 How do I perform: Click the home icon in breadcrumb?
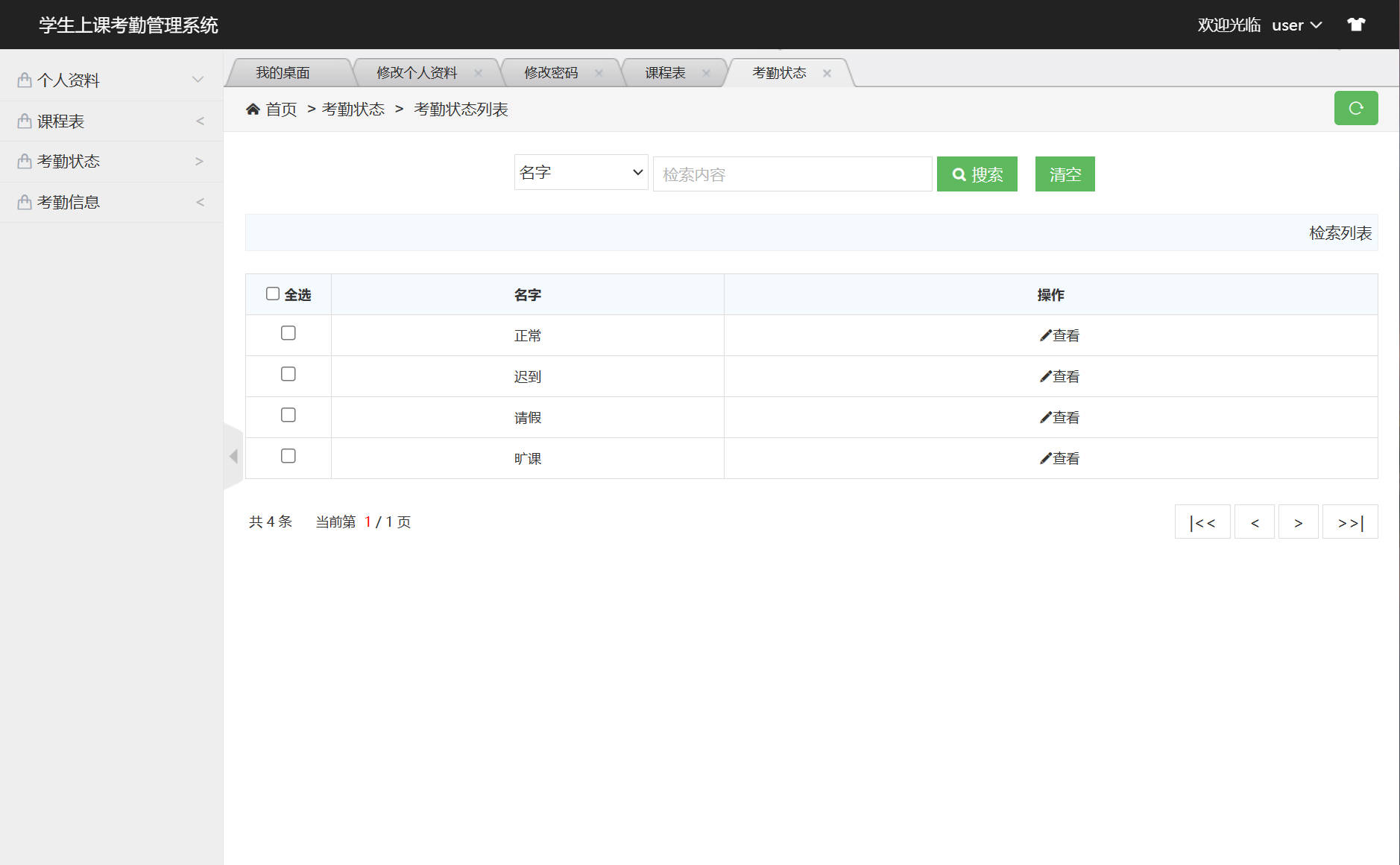pyautogui.click(x=253, y=109)
